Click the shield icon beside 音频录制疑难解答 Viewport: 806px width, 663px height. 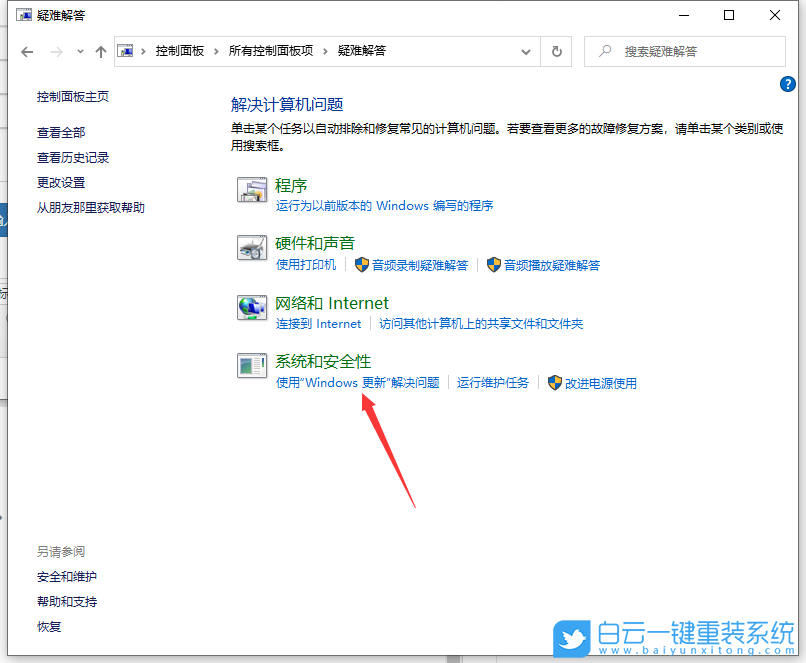[x=362, y=265]
